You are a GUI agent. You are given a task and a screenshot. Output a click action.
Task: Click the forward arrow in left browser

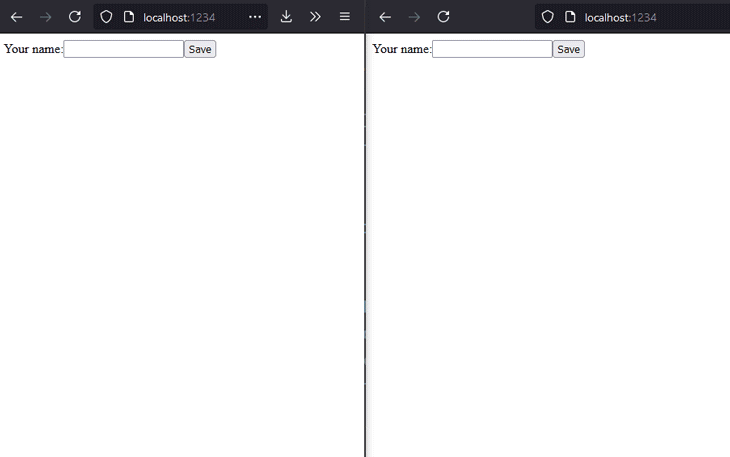click(x=45, y=17)
